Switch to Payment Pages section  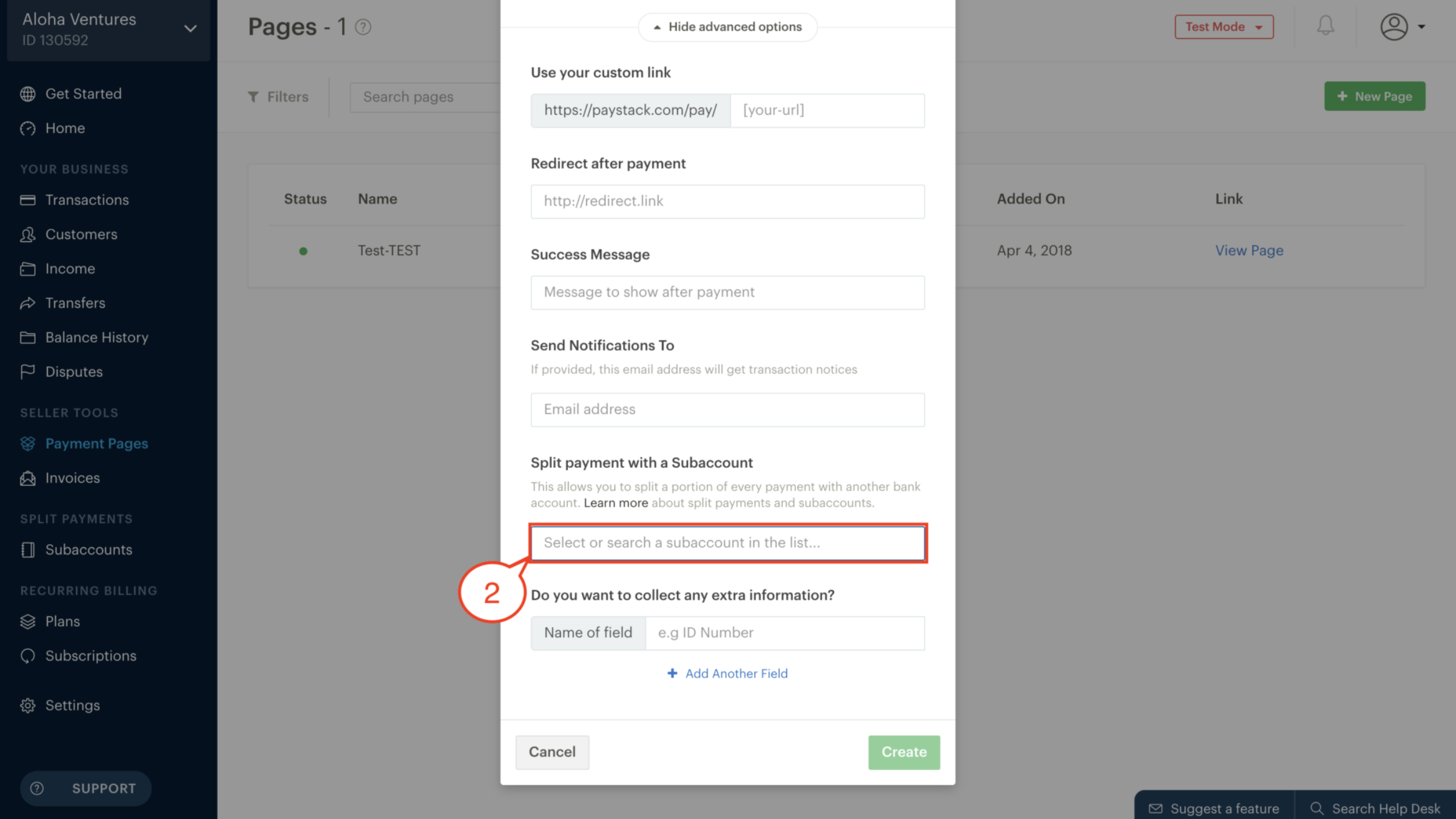(x=96, y=443)
